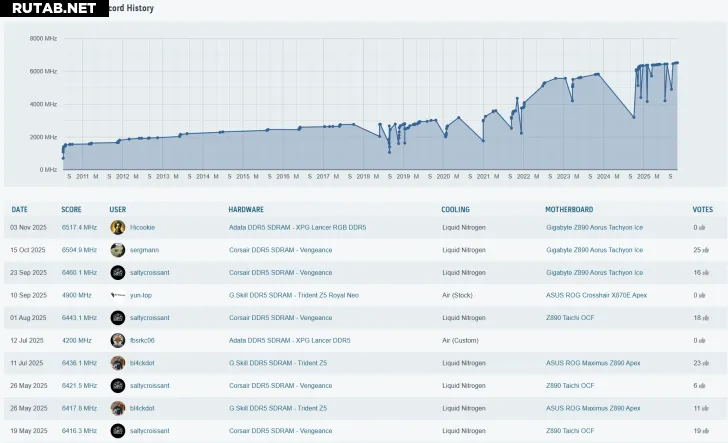Open Gigabyte Z890 Aorus Tachyon Ice top link
This screenshot has height=443, width=728.
coord(594,228)
